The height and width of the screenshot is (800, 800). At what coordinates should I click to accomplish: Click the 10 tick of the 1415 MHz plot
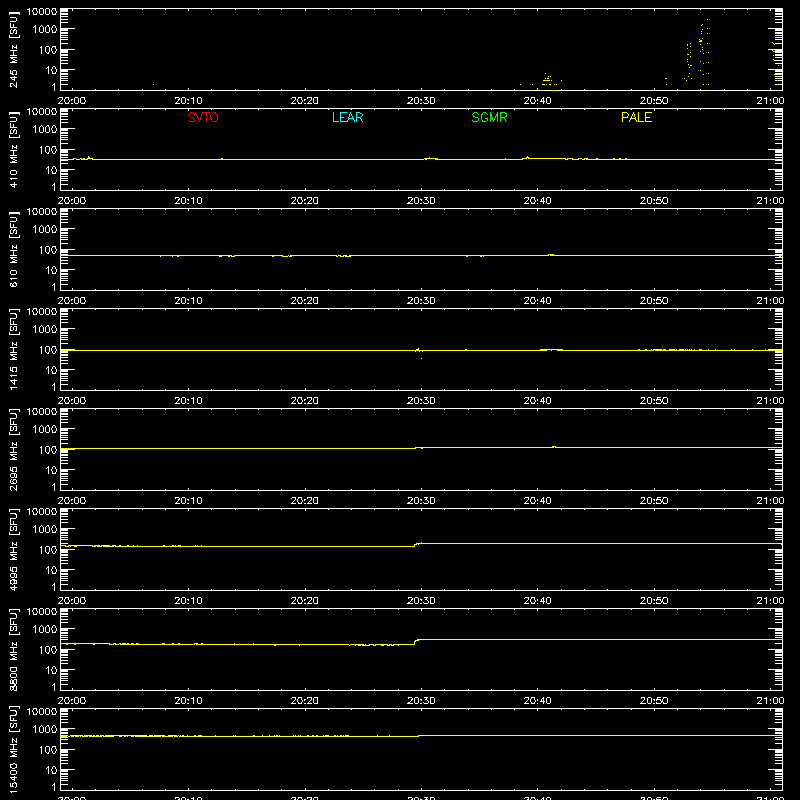coord(51,370)
